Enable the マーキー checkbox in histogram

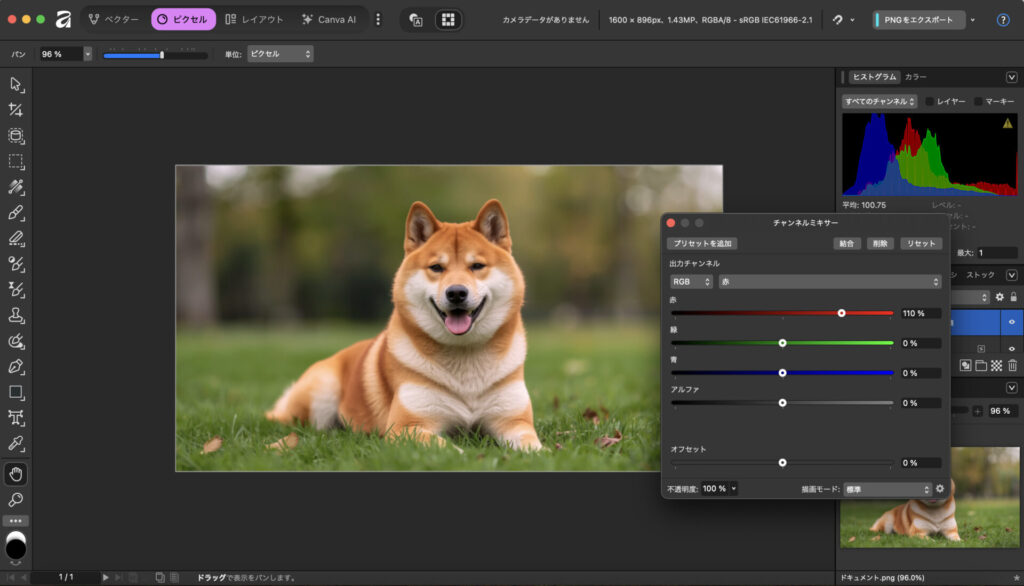[979, 101]
